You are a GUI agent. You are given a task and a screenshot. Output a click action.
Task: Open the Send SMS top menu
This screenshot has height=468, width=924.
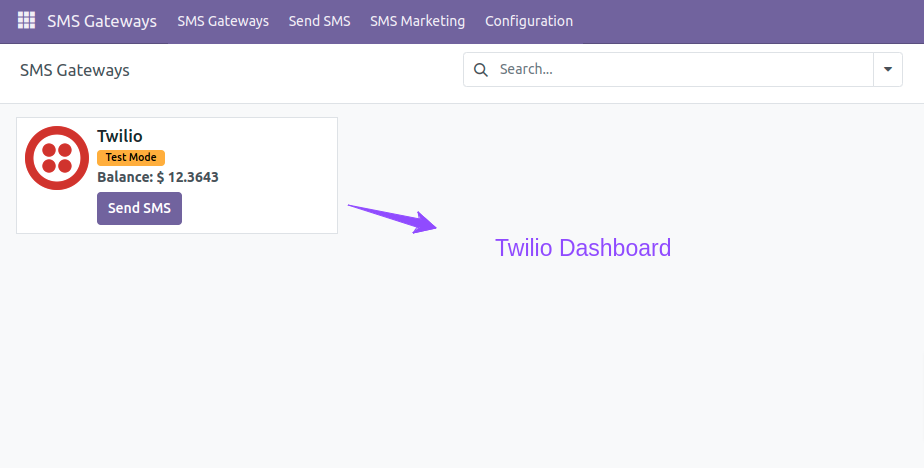point(319,21)
